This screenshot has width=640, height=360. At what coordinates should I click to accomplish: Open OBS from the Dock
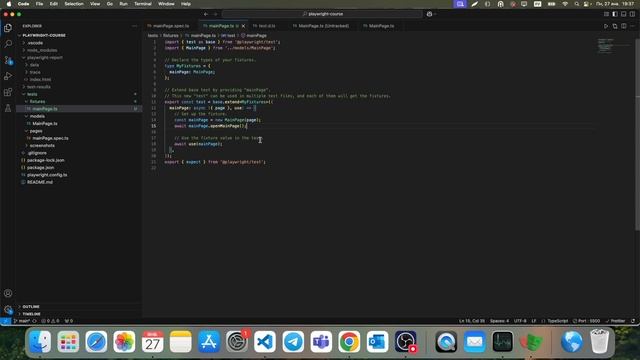[406, 341]
